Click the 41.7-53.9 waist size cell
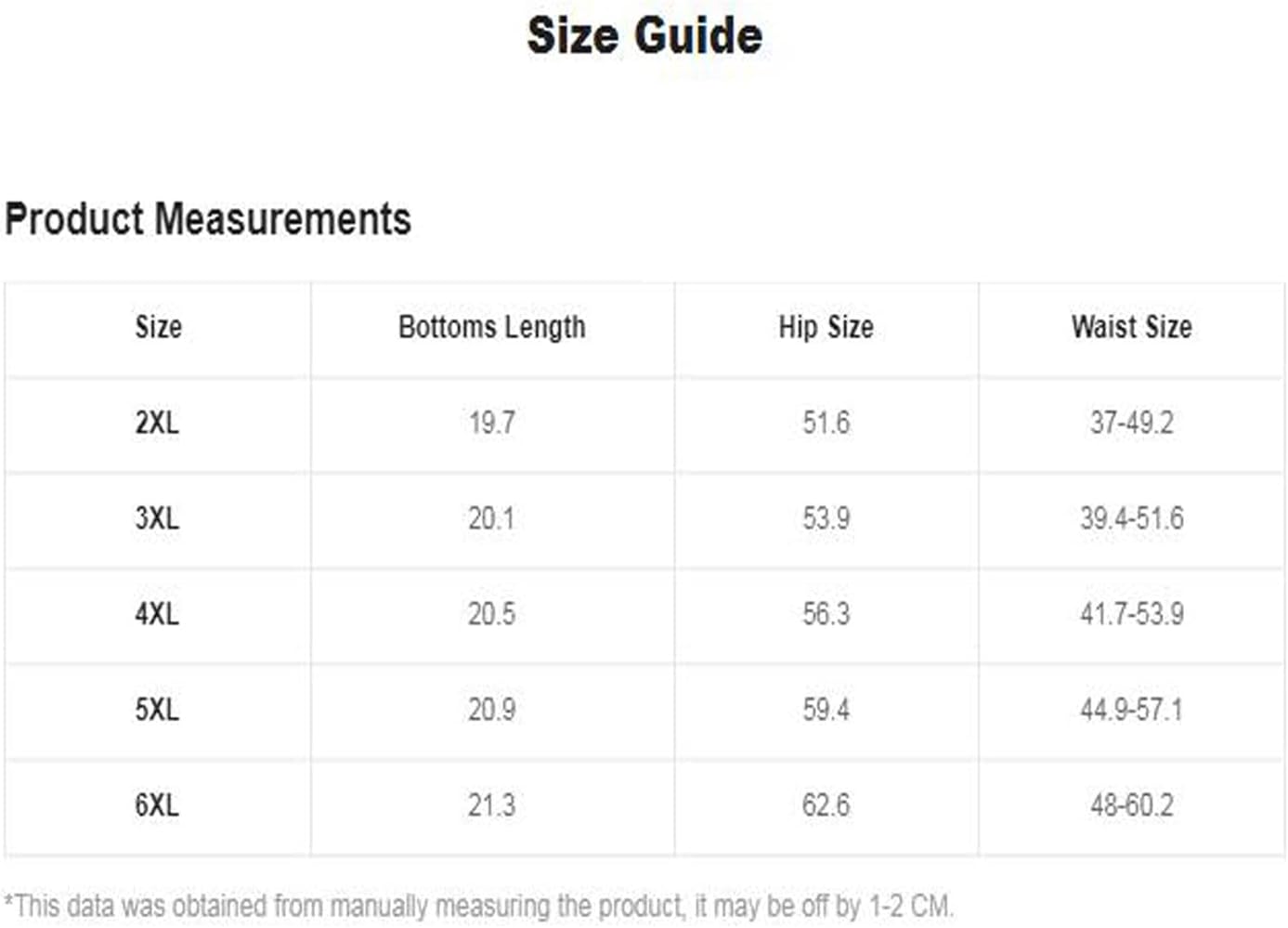Screen dimensions: 1288x928 (x=1131, y=614)
